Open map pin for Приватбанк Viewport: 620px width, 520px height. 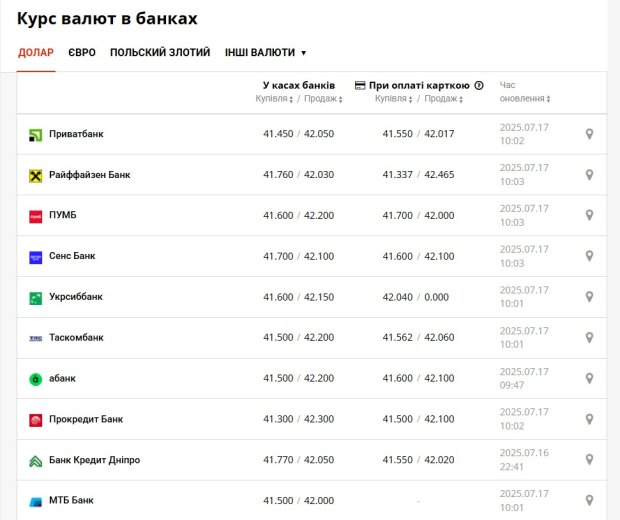pyautogui.click(x=589, y=134)
